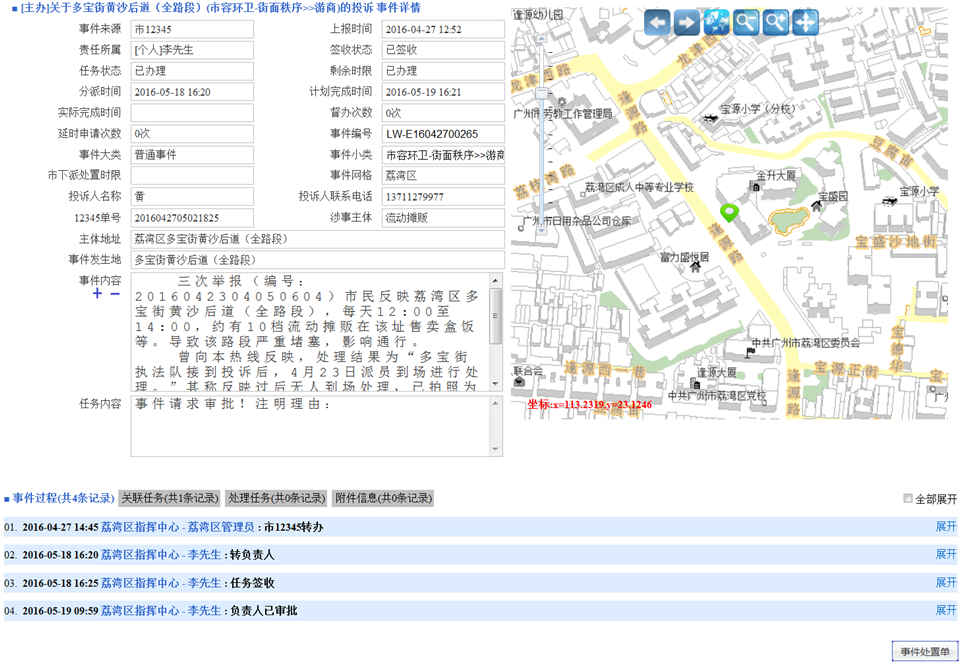Click the minus icon under 事件内容
This screenshot has height=669, width=965.
click(115, 294)
